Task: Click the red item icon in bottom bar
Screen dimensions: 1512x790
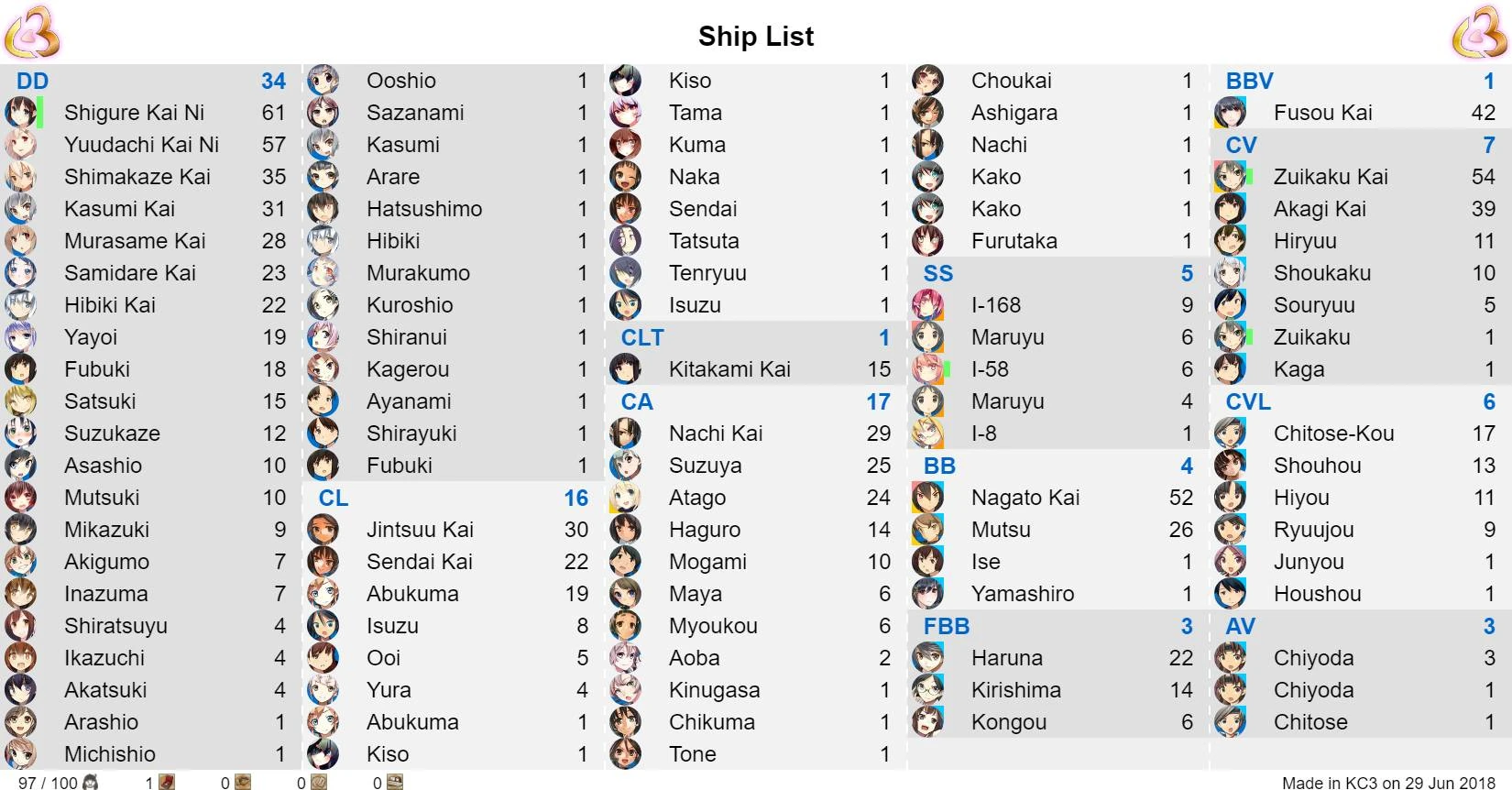Action: tap(167, 782)
